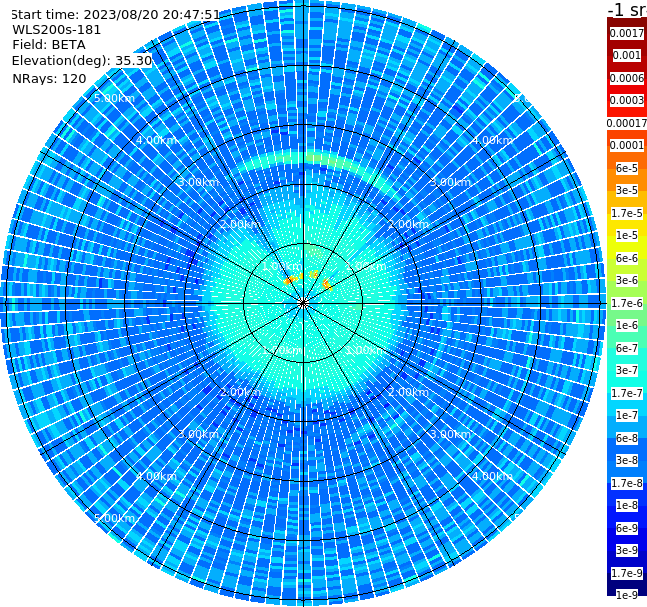
Task: Select the lower-left 5.00km range label
Action: [x=114, y=518]
